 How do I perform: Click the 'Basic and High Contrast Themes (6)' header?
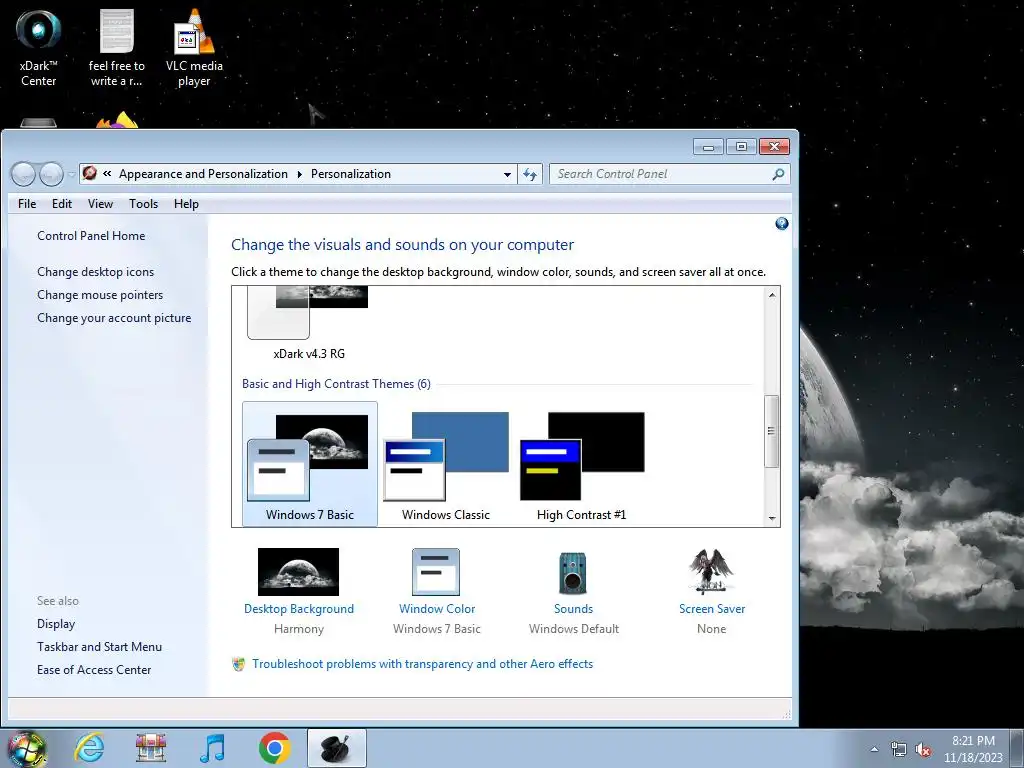(336, 383)
